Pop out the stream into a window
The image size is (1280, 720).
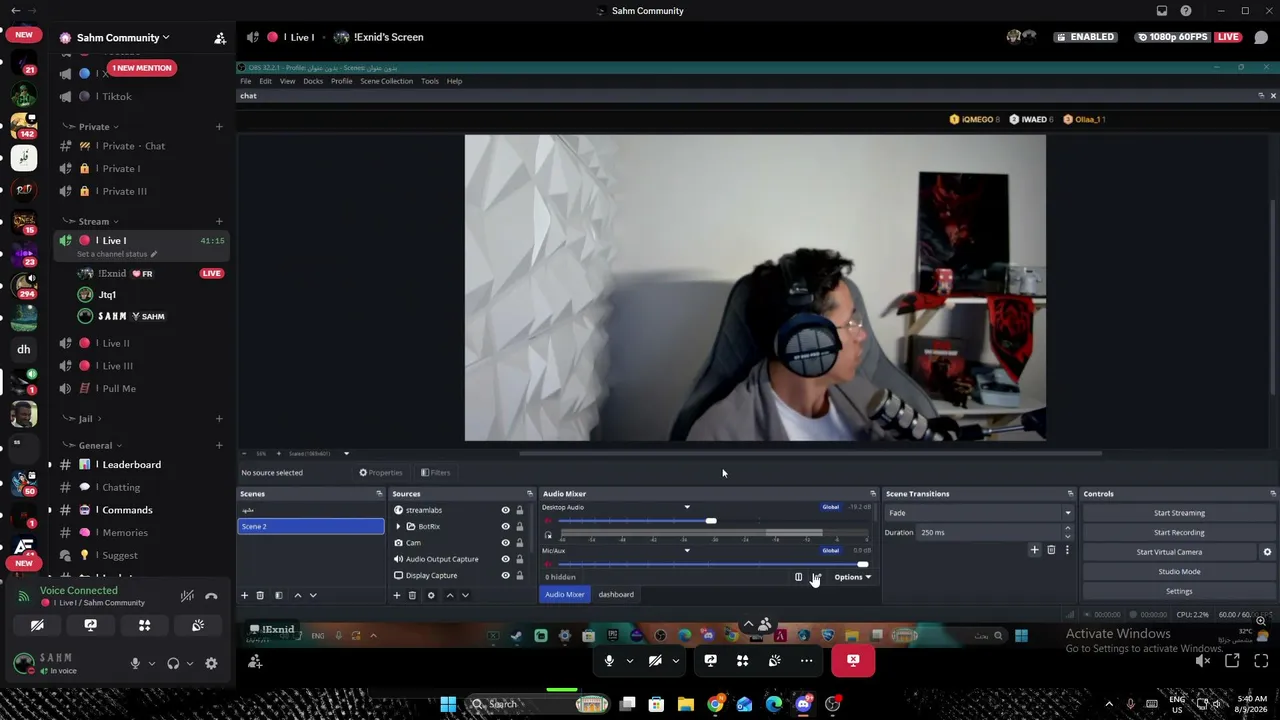click(1232, 660)
